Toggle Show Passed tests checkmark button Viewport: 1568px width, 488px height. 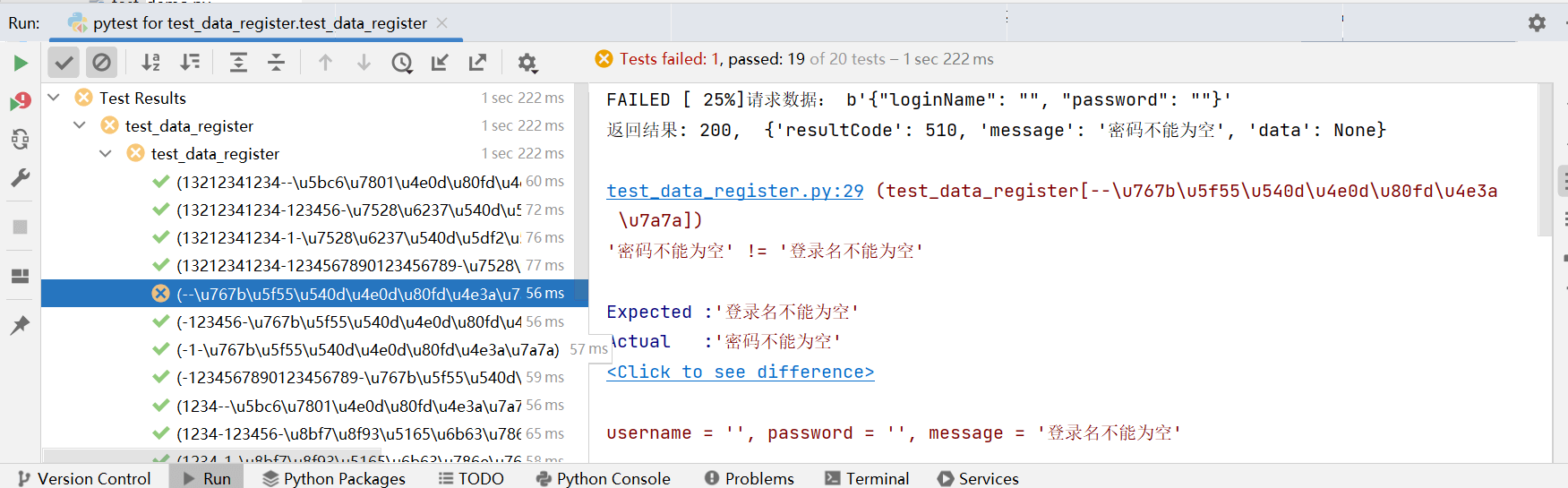click(64, 63)
